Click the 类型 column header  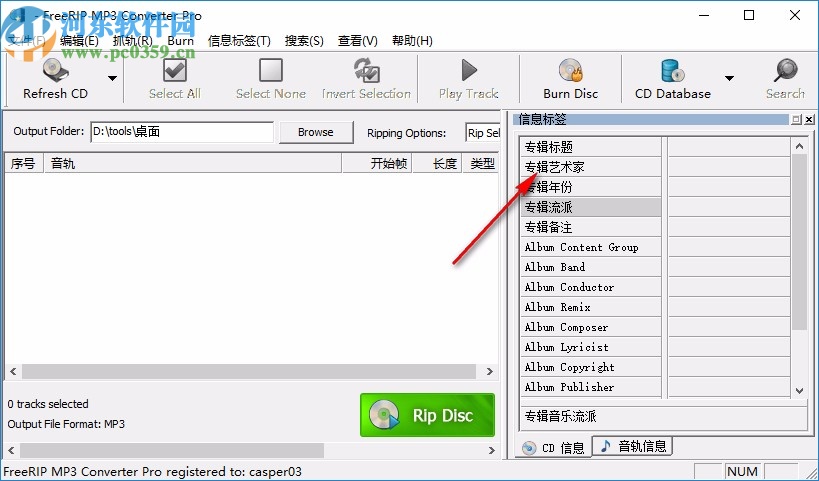pos(481,163)
